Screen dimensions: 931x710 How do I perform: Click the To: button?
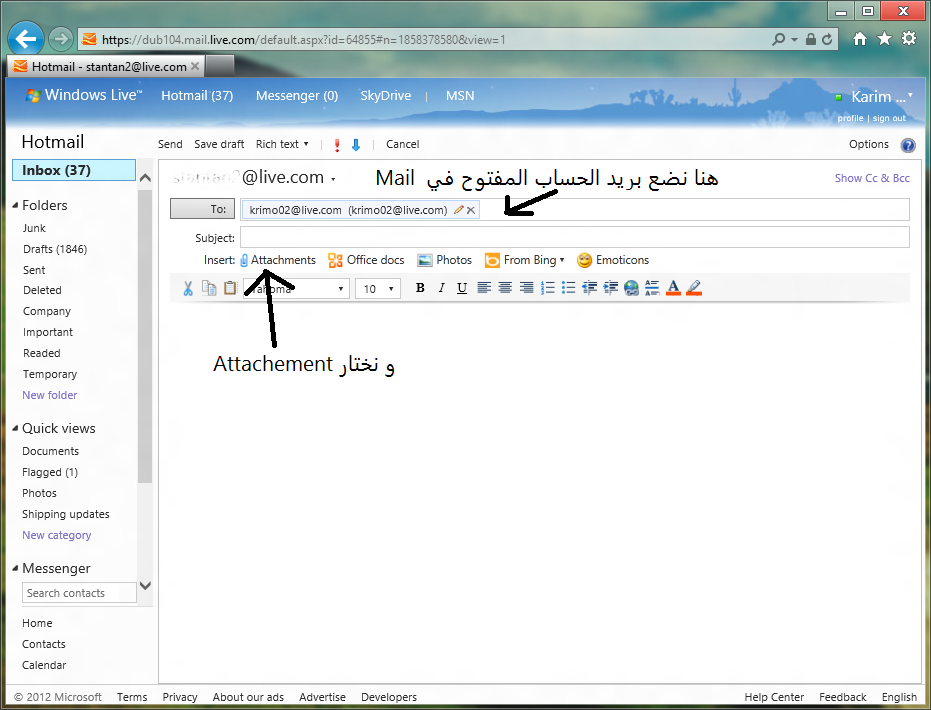coord(202,209)
